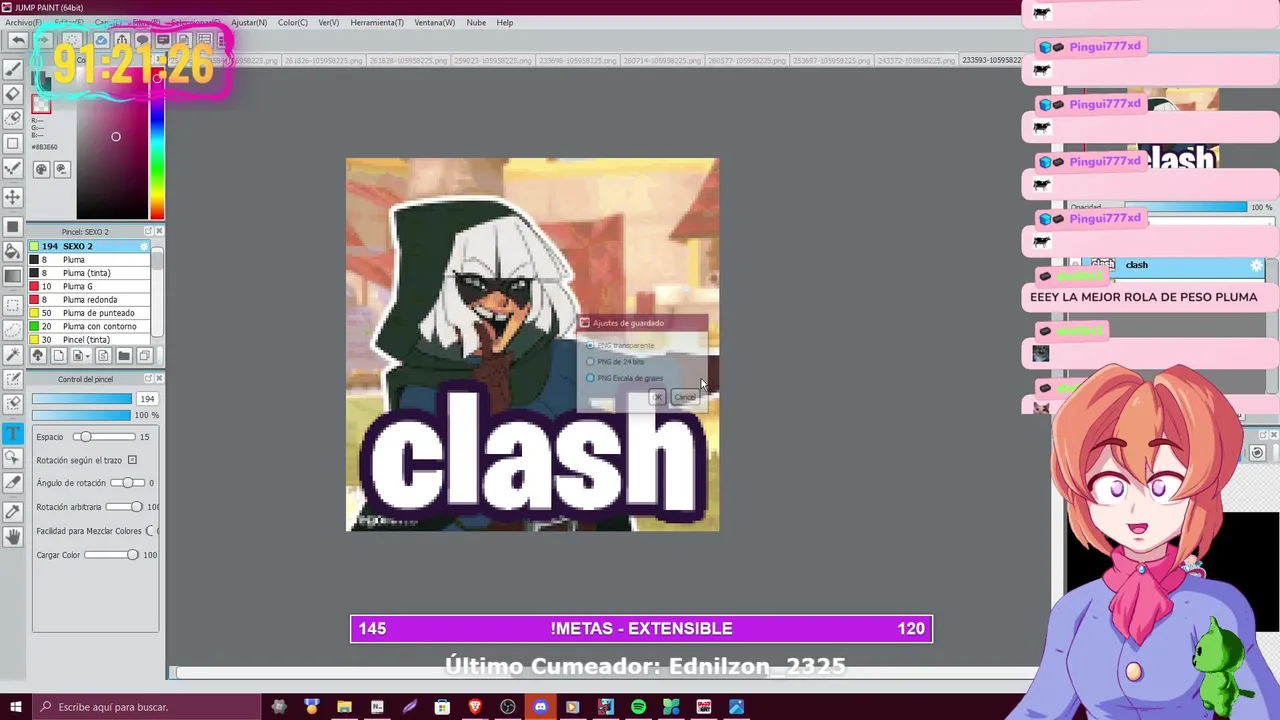Image resolution: width=1280 pixels, height=720 pixels.
Task: Select the Gradient tool
Action: (x=13, y=276)
